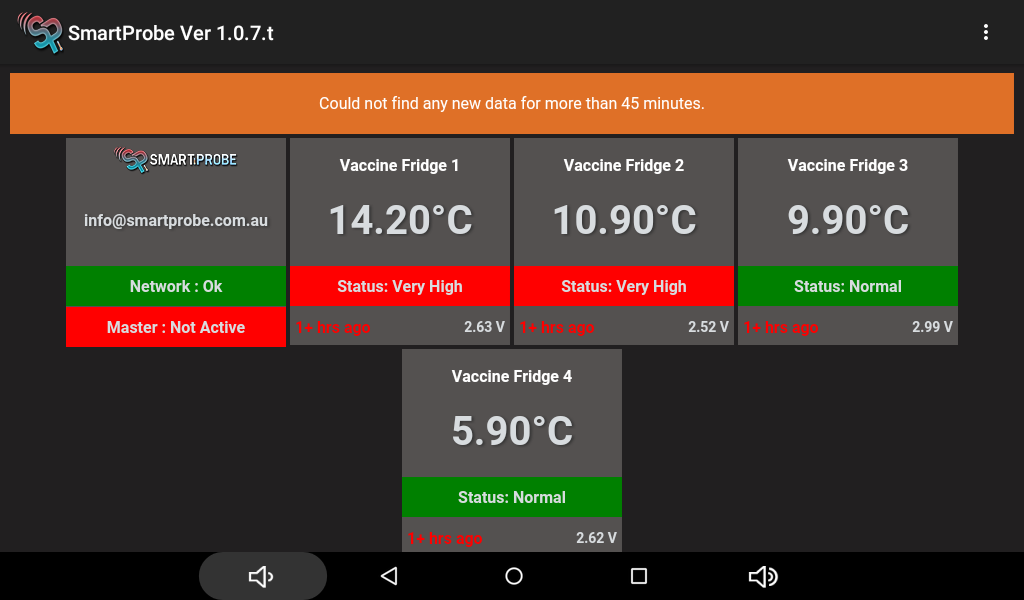Tap the info@smartprobe.com.au email address
This screenshot has width=1024, height=600.
[176, 220]
